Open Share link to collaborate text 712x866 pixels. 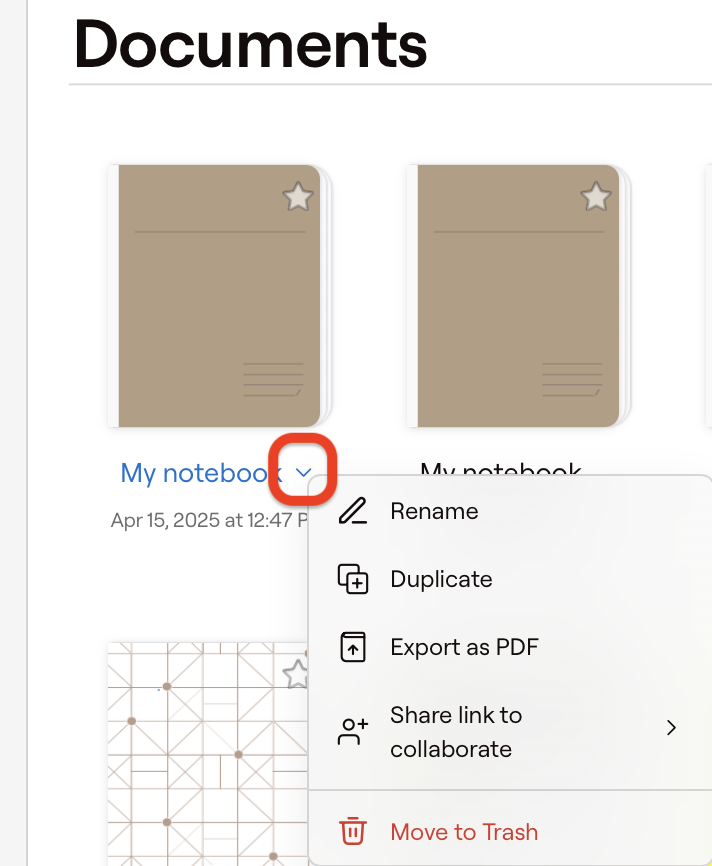click(456, 732)
